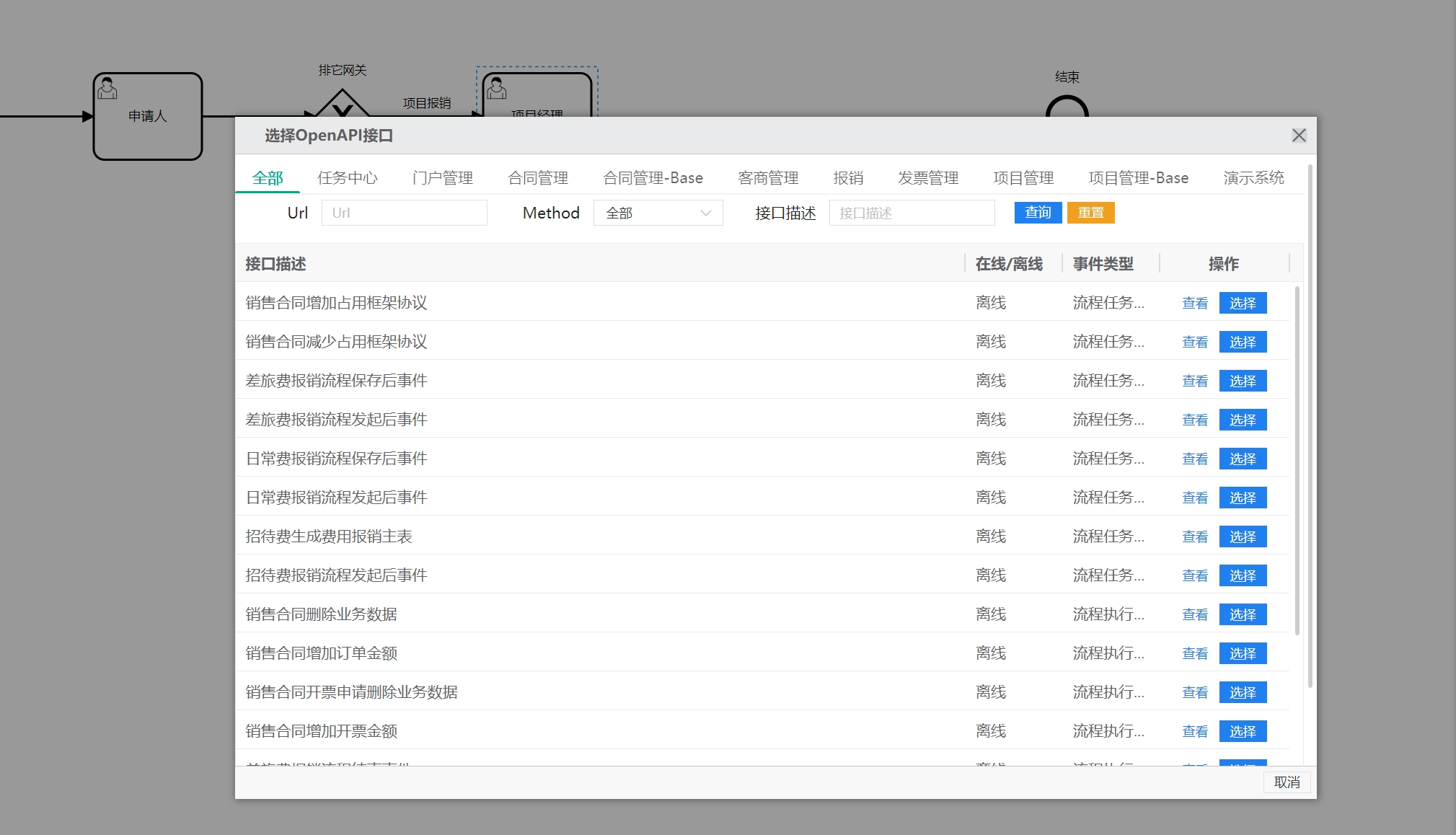Screen dimensions: 1456x835
Task: Click 选择 for 差旅费报销流程保存后事件
Action: [x=1242, y=381]
